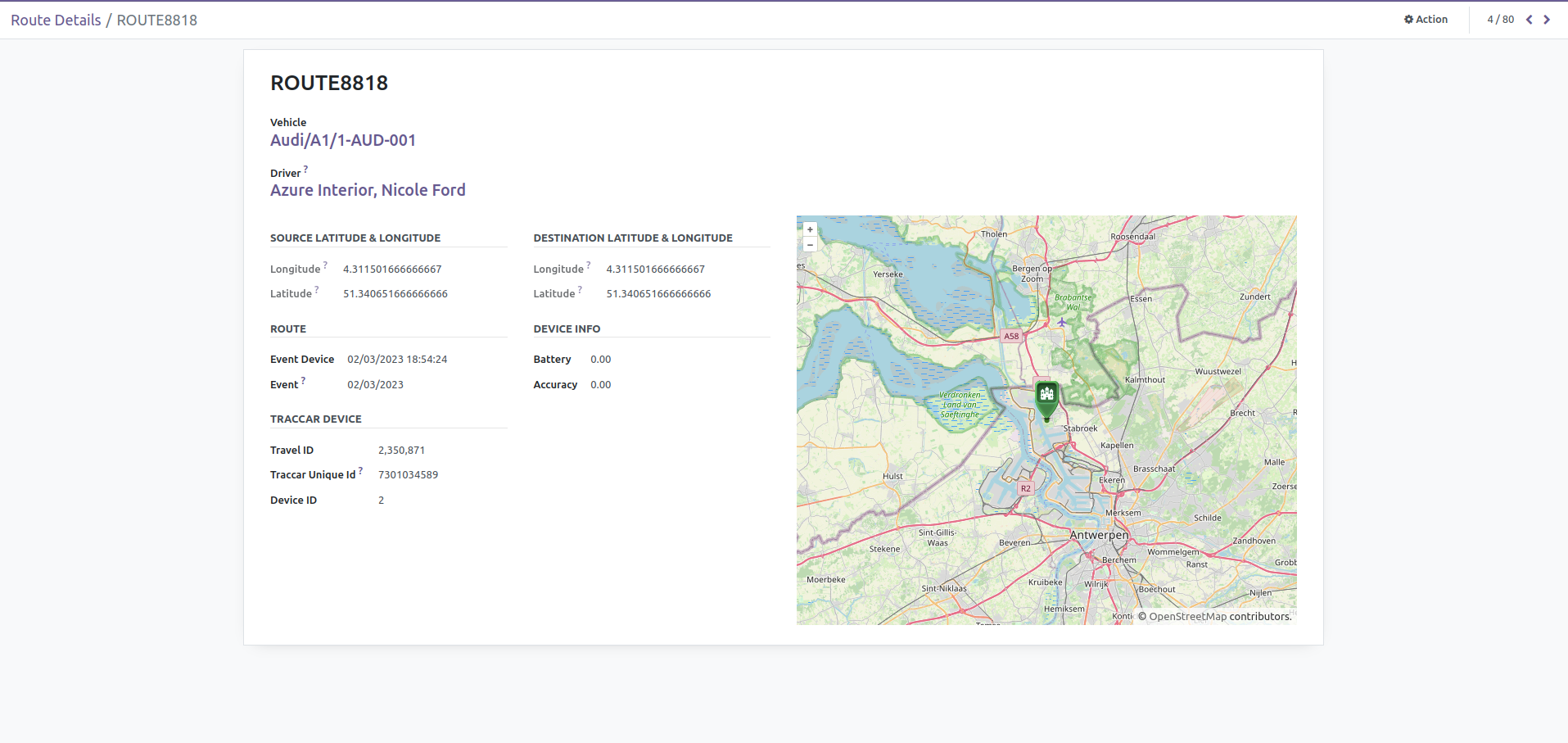Show help tooltip for destination Longitude

click(x=588, y=265)
